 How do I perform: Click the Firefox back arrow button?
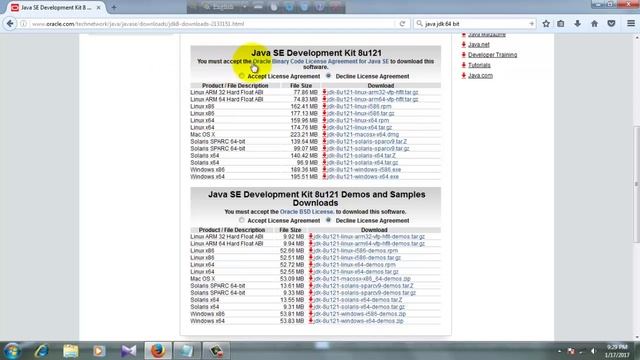tap(10, 24)
